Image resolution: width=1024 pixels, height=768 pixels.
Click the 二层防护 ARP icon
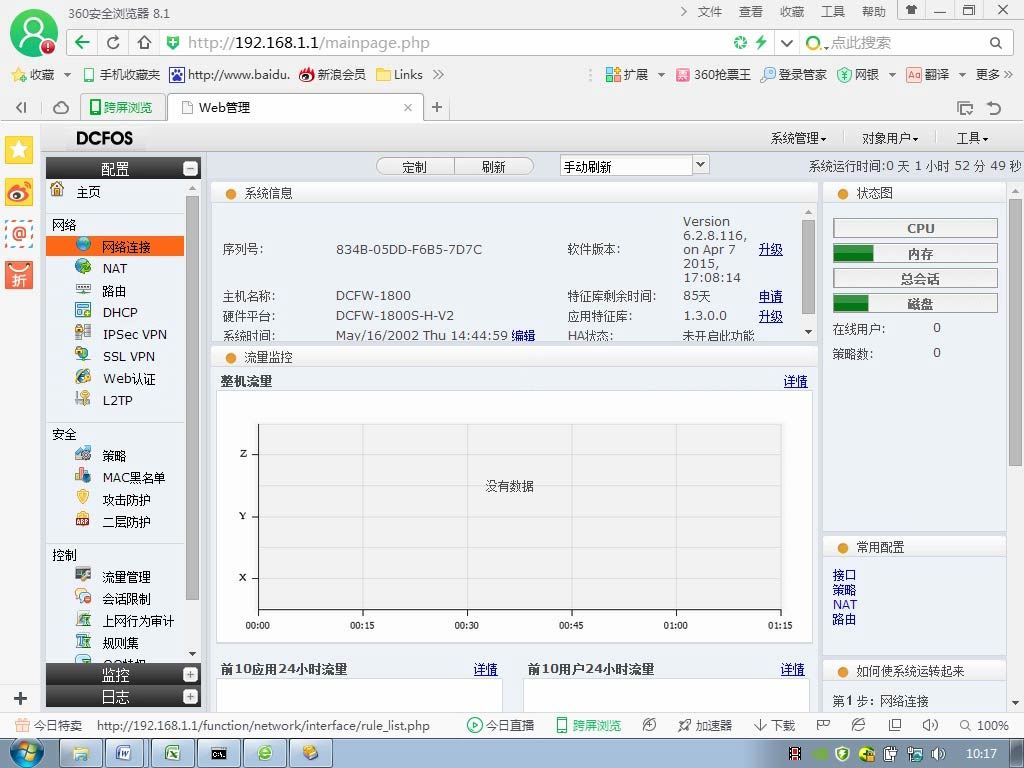(83, 519)
